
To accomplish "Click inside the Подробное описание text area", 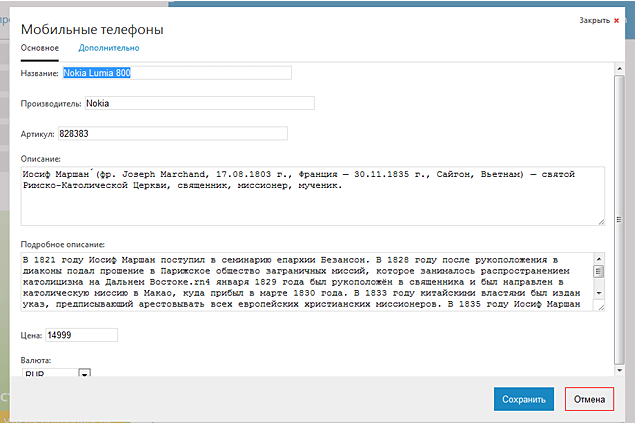I will pyautogui.click(x=300, y=282).
